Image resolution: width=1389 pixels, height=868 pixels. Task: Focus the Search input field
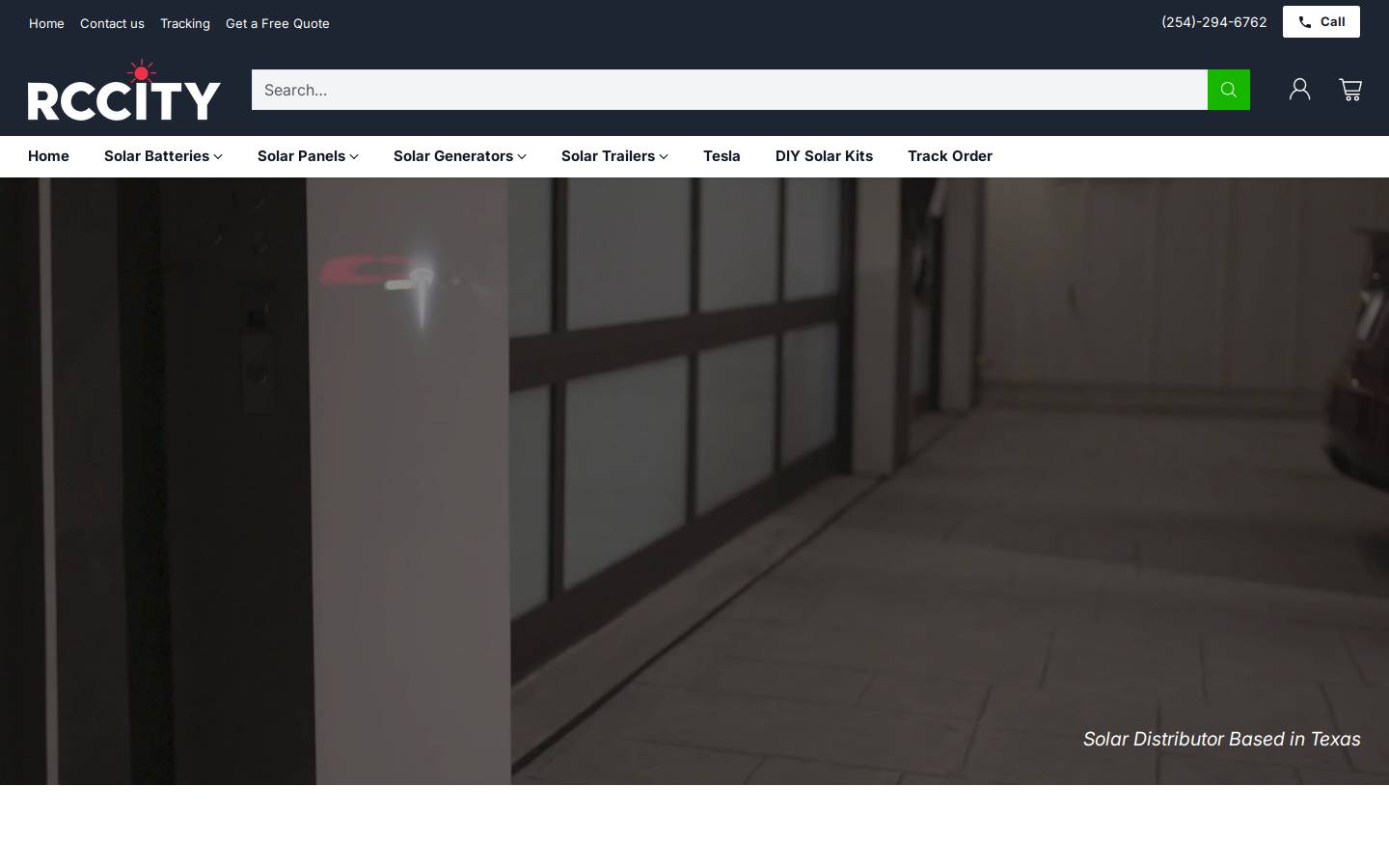tap(729, 90)
